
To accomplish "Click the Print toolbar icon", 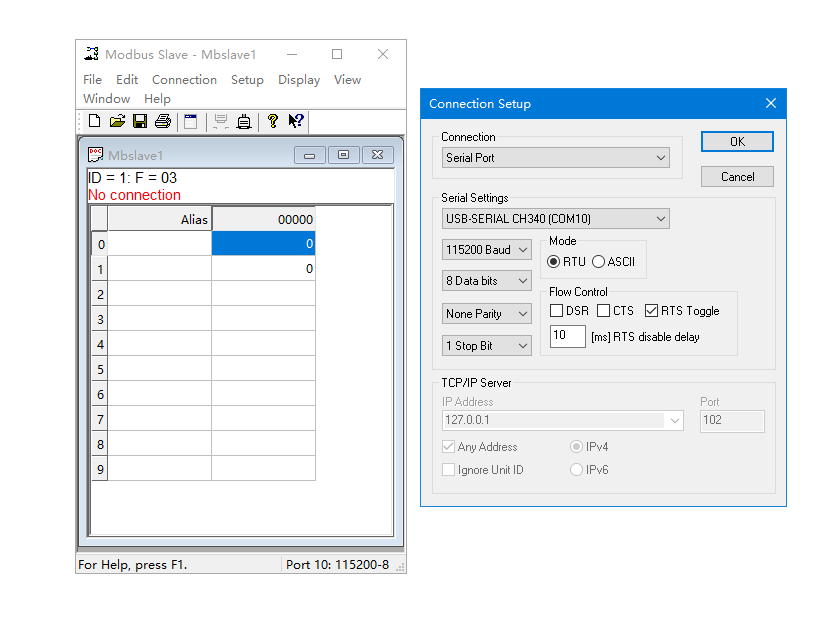I will click(163, 121).
